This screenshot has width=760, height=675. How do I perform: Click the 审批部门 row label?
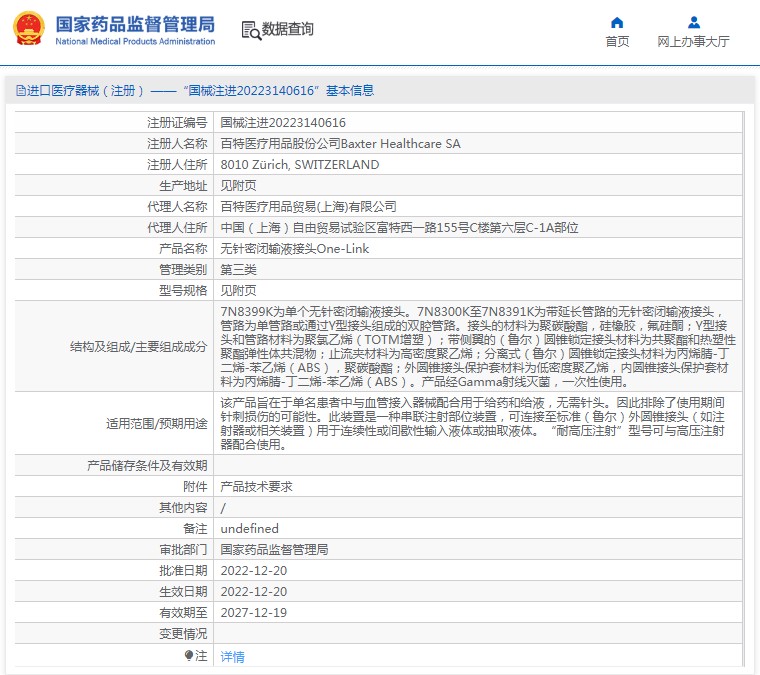click(x=183, y=549)
